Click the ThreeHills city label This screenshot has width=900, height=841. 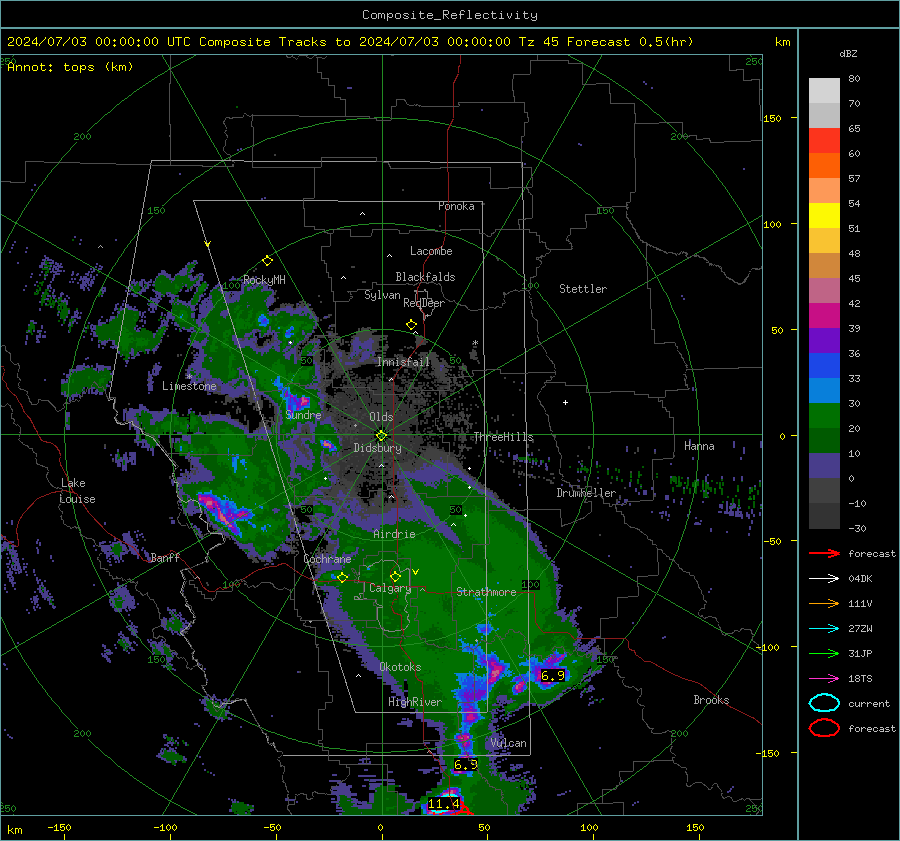[x=503, y=437]
